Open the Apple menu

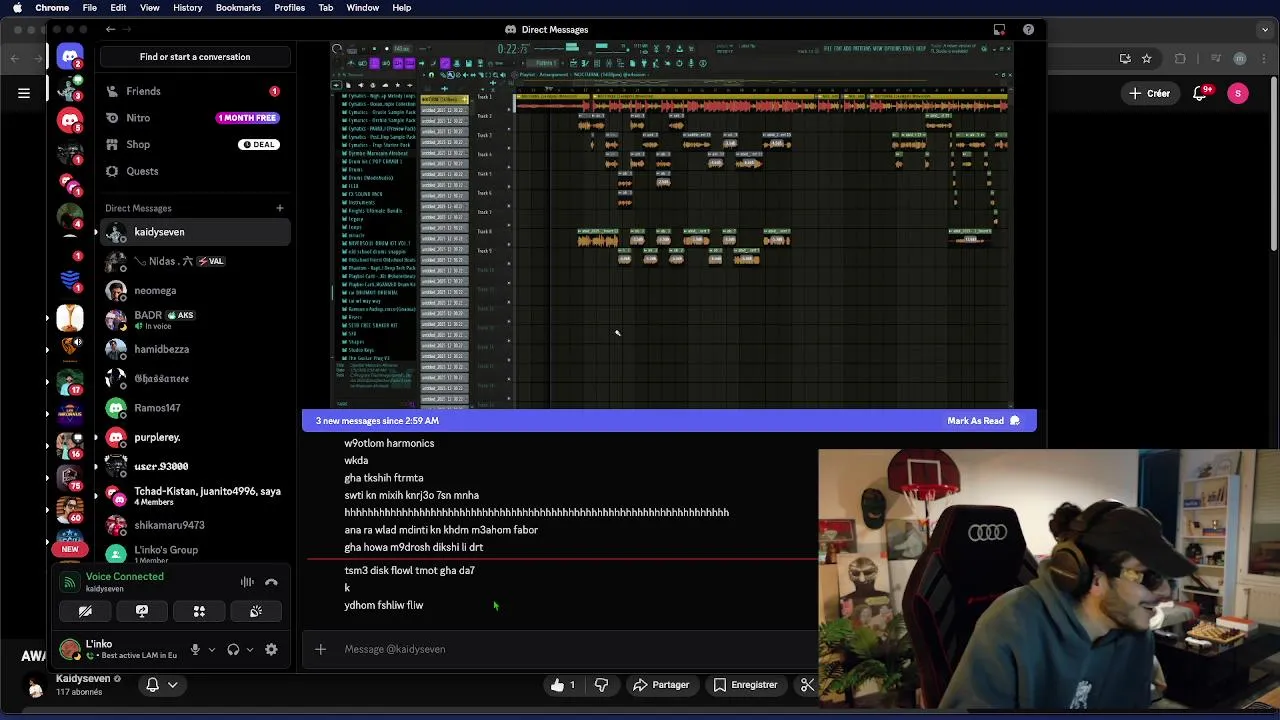click(x=17, y=8)
